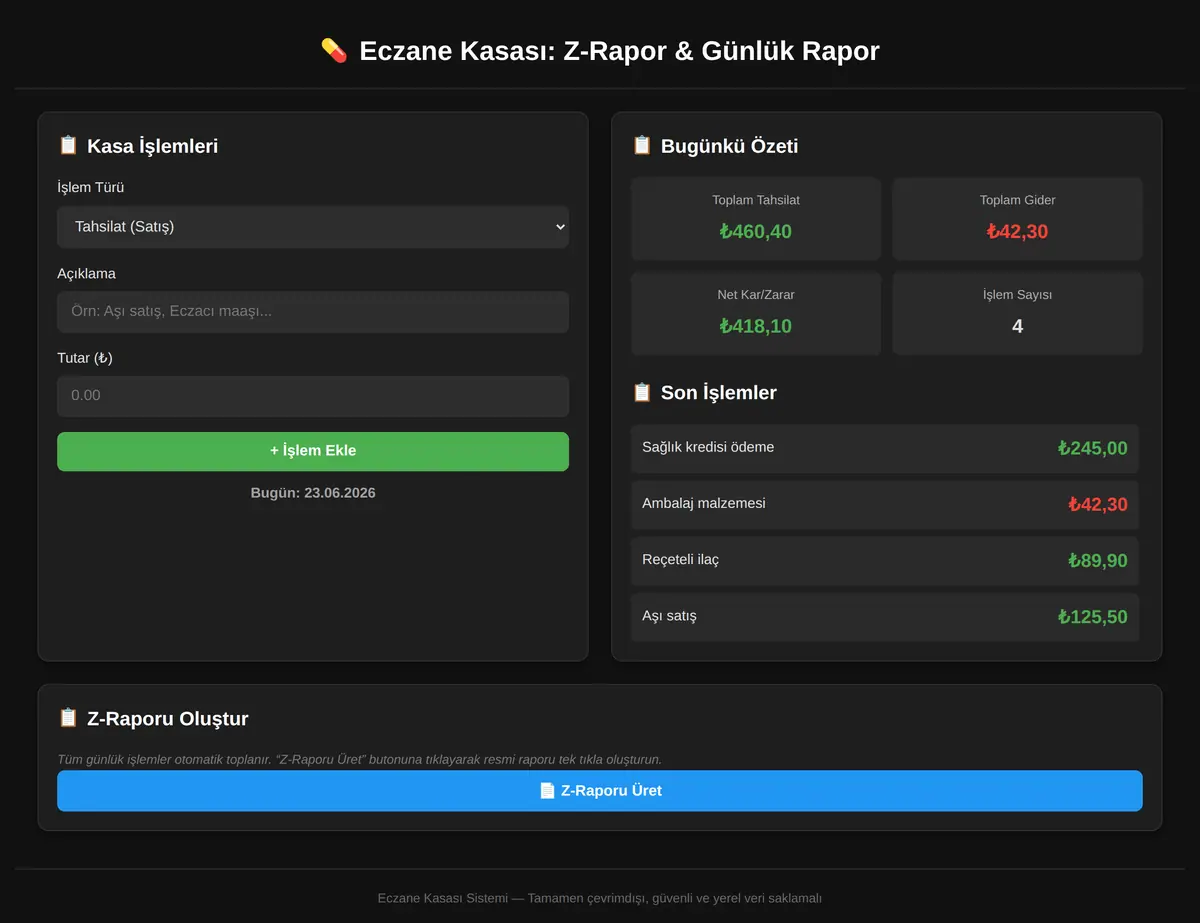
Task: Select the Reçeteli ilaç transaction row
Action: (x=885, y=560)
